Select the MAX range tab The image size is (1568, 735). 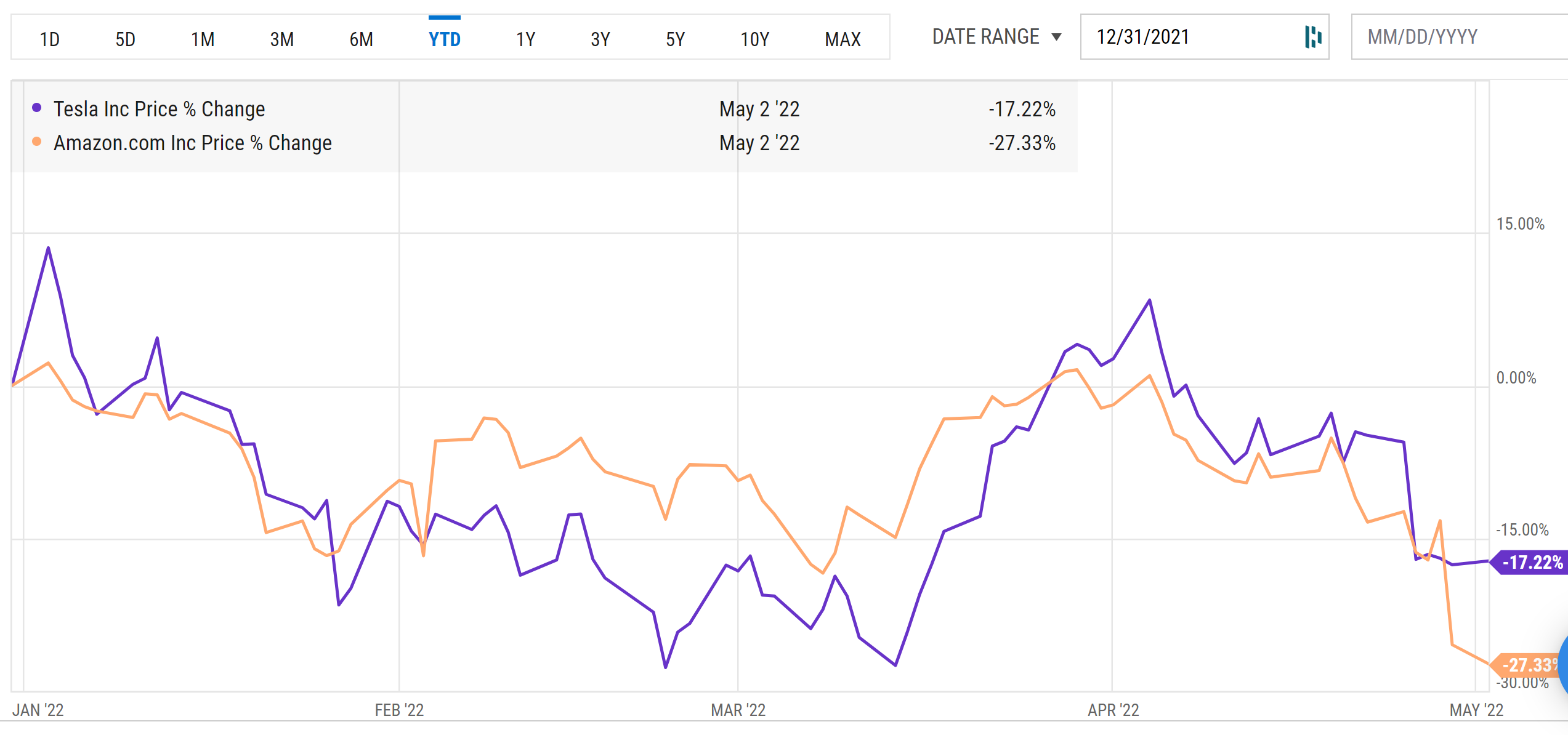(x=843, y=39)
